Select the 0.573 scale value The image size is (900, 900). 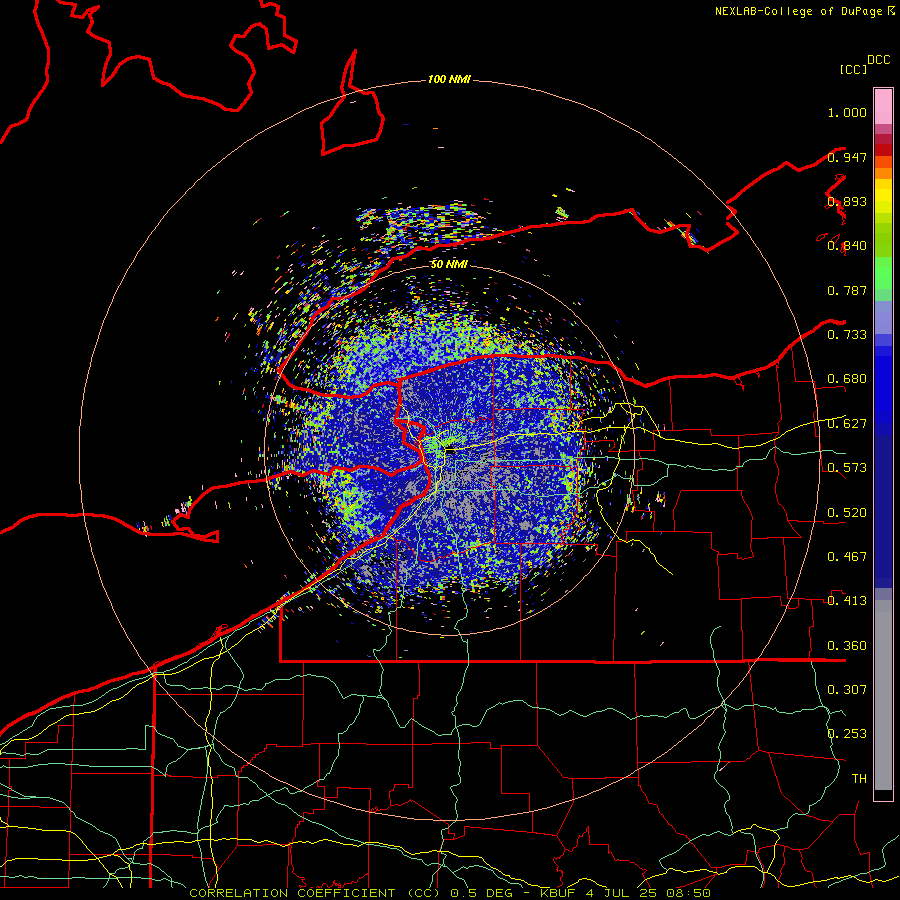(x=847, y=468)
